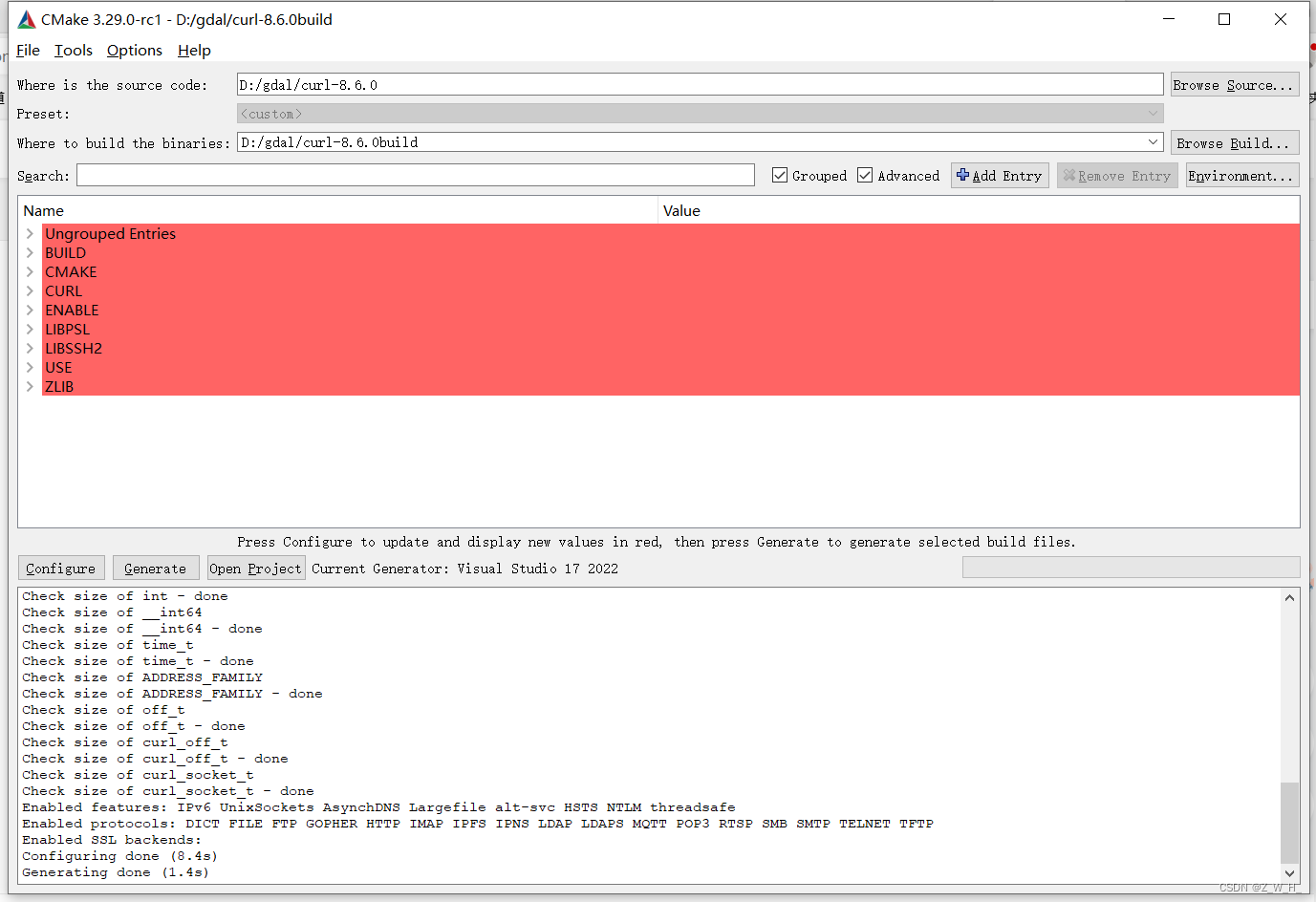
Task: Select the Ungrouped Entries row label
Action: click(x=111, y=233)
